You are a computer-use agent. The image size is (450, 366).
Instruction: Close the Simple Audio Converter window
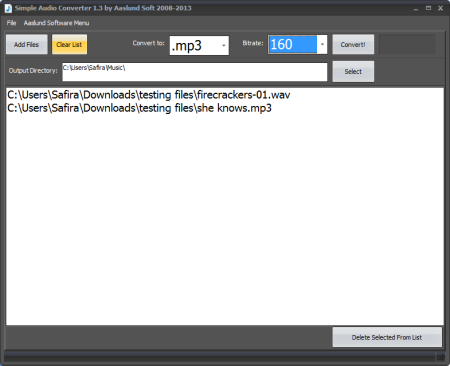[x=440, y=8]
